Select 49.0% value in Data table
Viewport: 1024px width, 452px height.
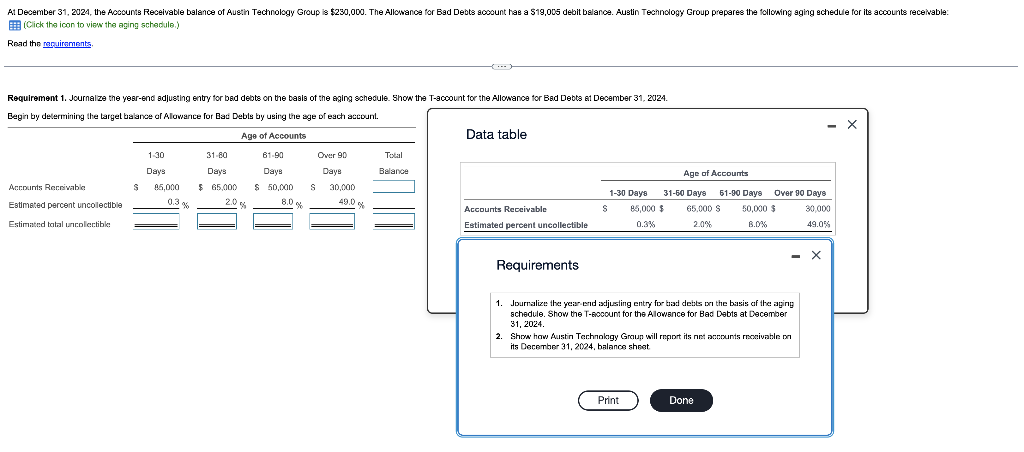[819, 225]
